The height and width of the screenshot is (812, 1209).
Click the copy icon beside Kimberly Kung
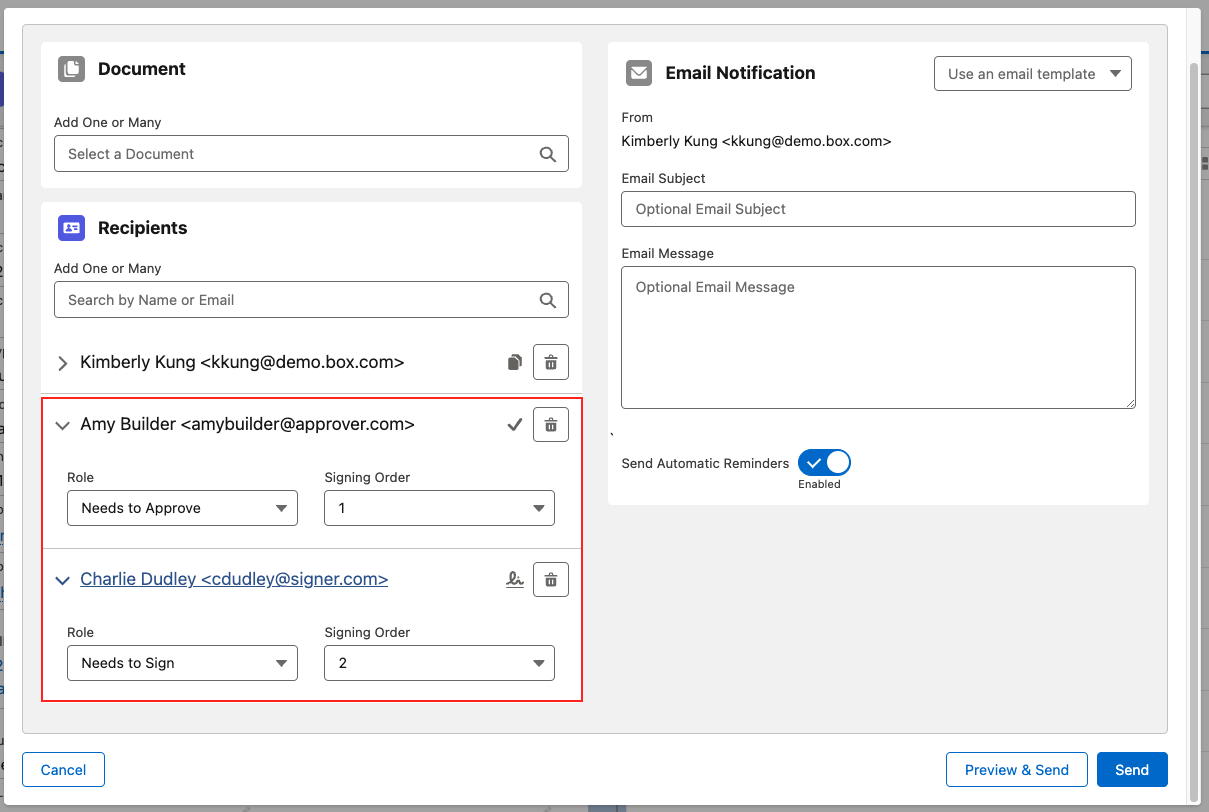(x=514, y=362)
